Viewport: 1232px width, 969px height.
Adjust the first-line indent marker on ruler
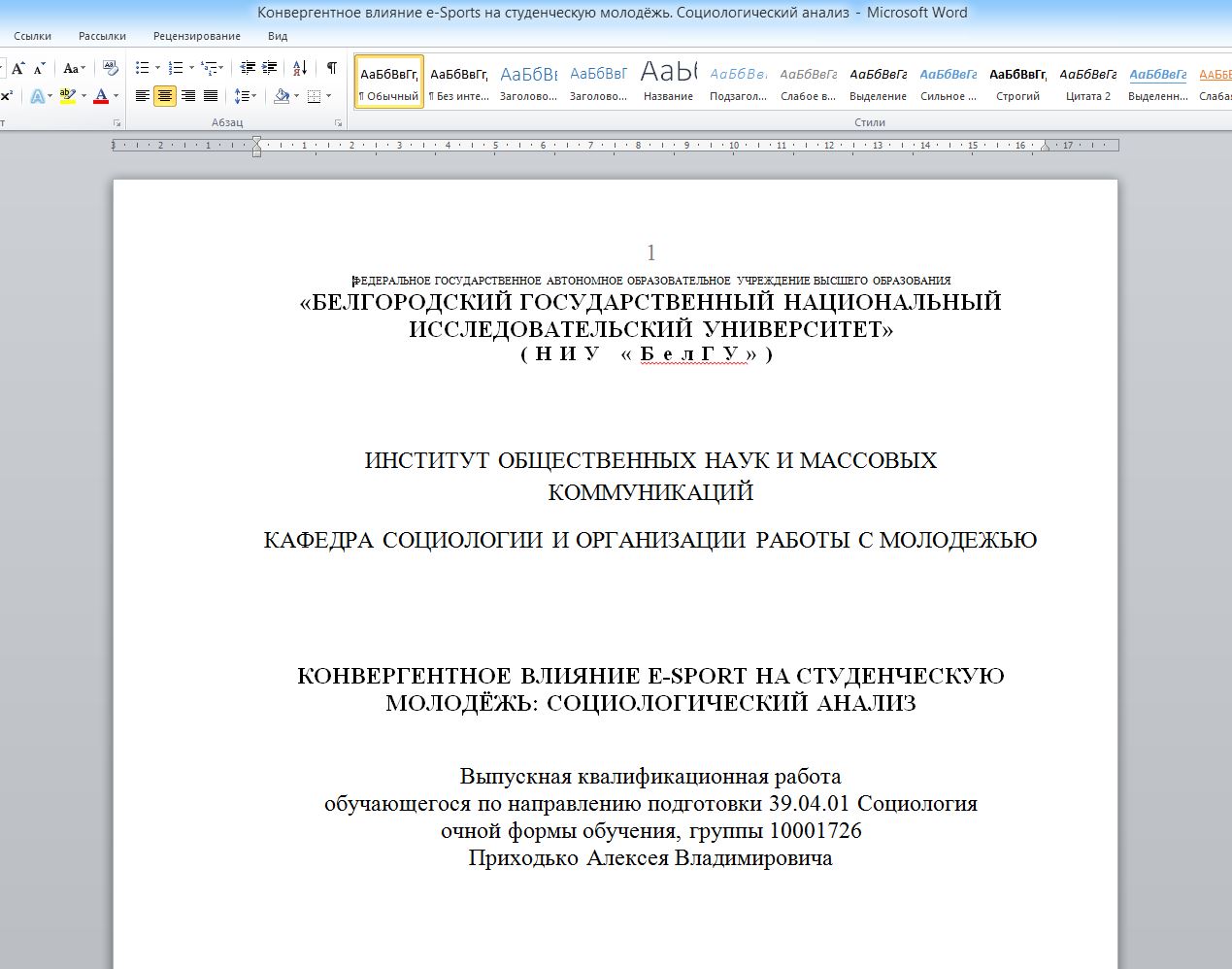tap(256, 141)
